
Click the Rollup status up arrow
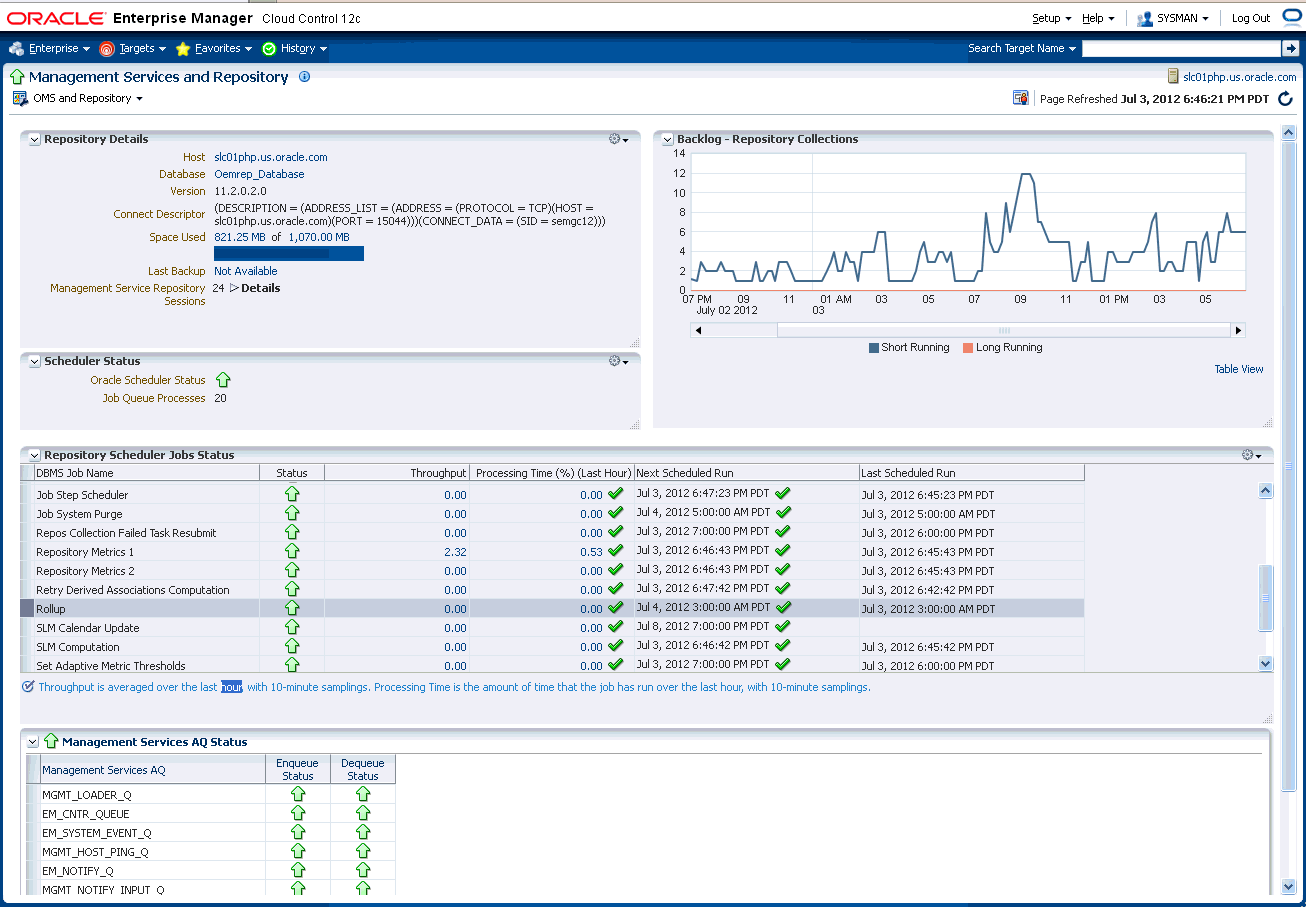(292, 608)
